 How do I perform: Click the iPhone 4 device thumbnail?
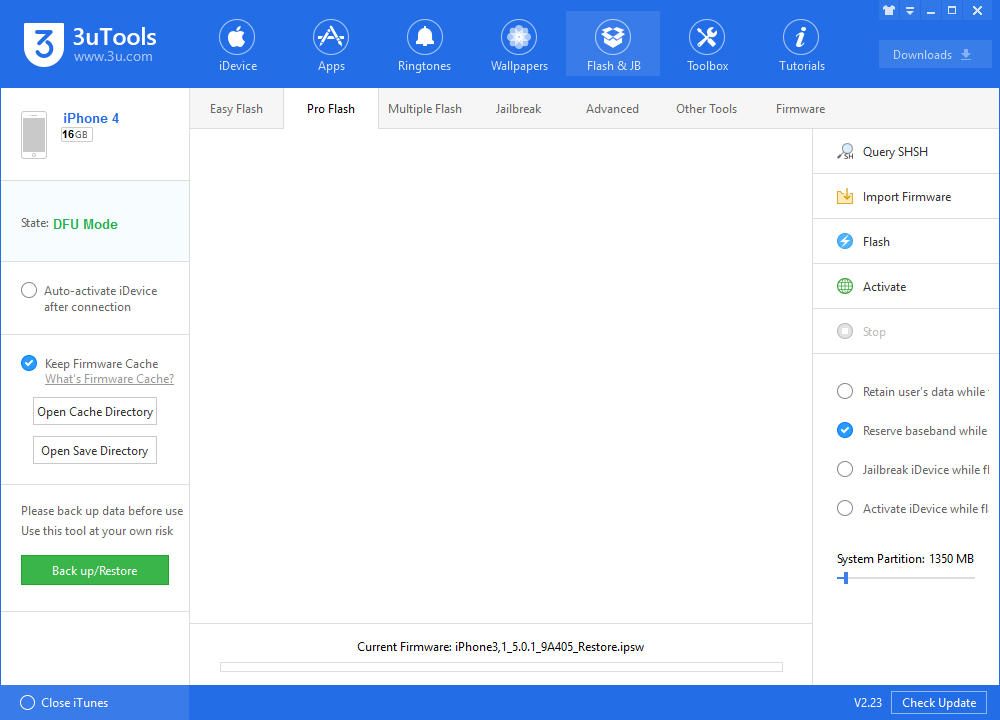click(34, 135)
